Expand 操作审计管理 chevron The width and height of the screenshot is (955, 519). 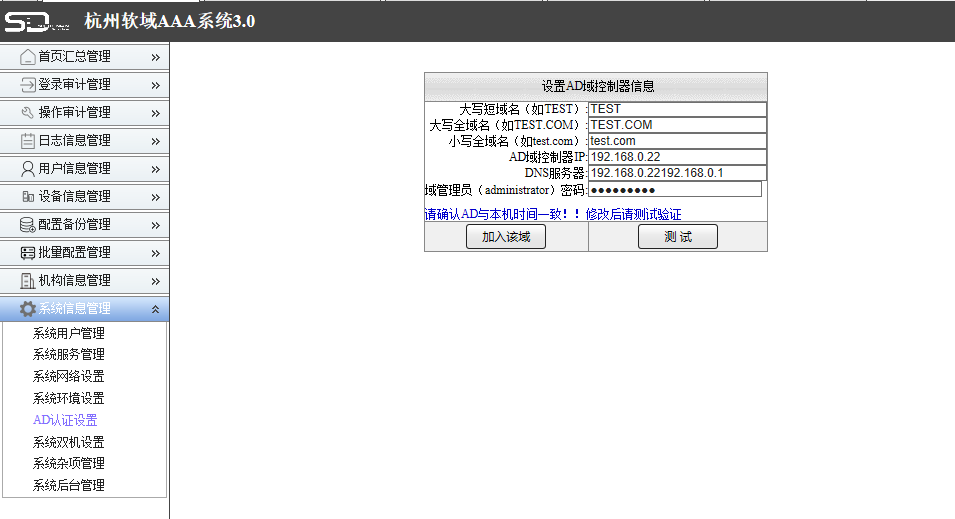tap(155, 113)
